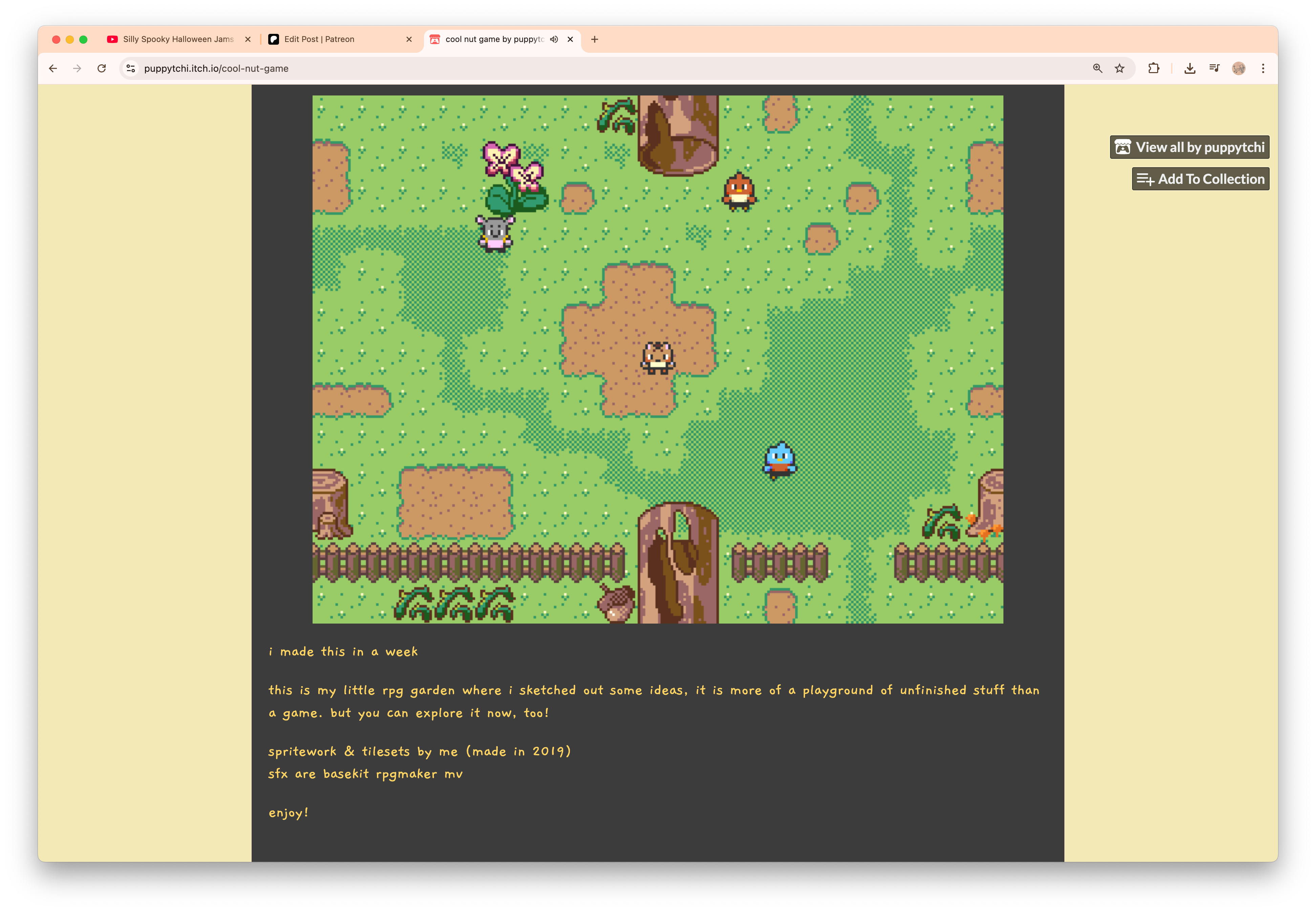
Task: Click the blue bird in the game
Action: [x=780, y=461]
